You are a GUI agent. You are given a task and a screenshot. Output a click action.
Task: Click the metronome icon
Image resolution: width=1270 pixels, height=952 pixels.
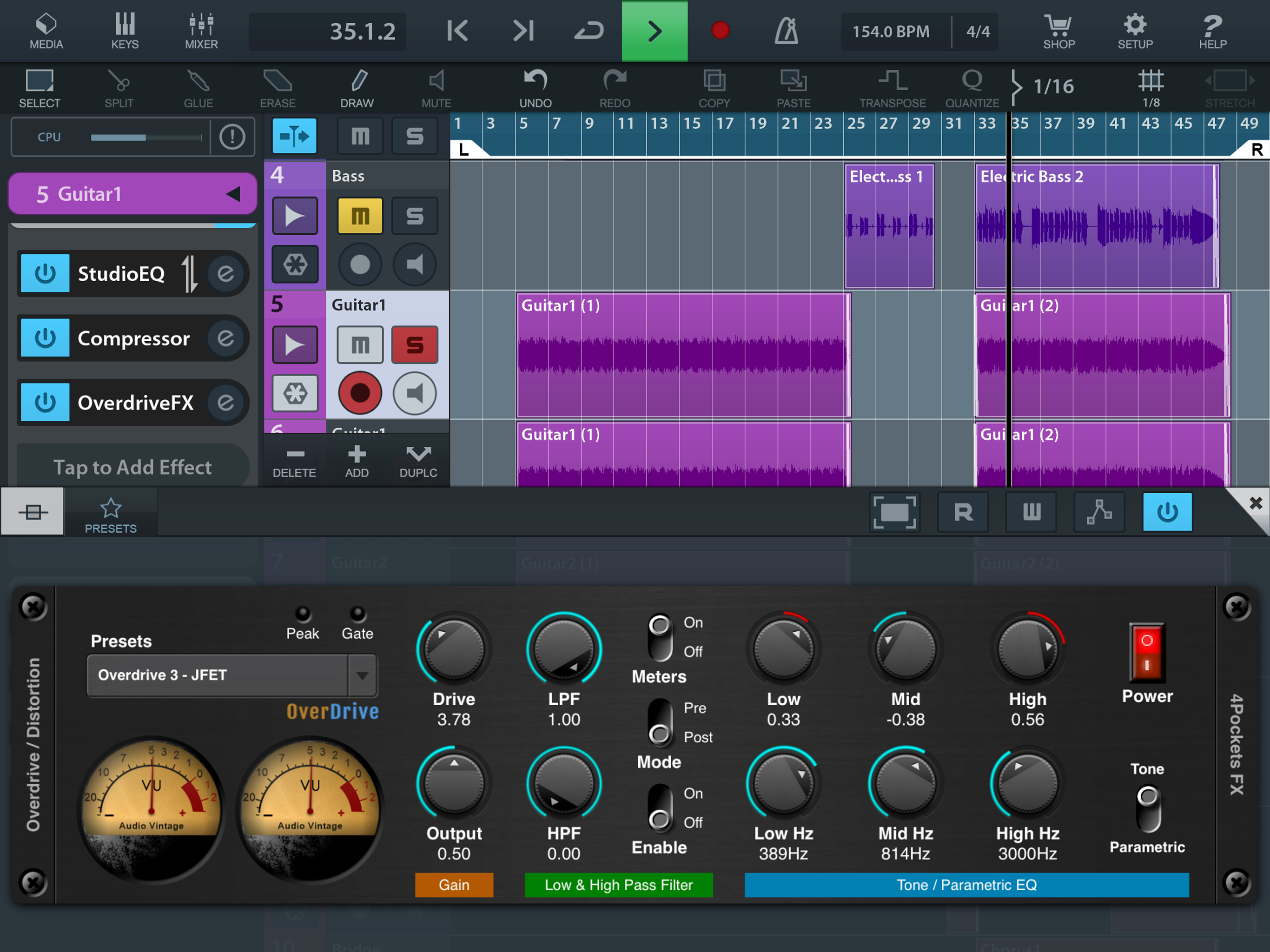pyautogui.click(x=786, y=31)
